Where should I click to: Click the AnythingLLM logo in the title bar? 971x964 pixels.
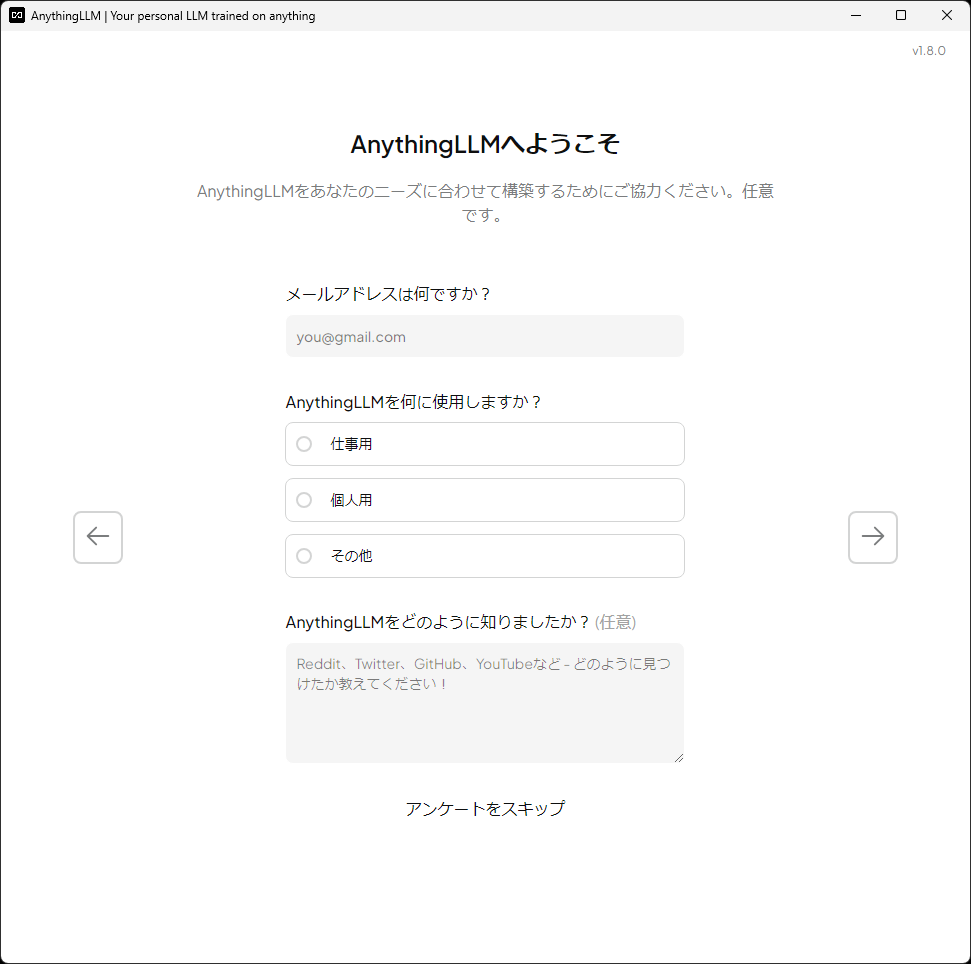[x=15, y=15]
